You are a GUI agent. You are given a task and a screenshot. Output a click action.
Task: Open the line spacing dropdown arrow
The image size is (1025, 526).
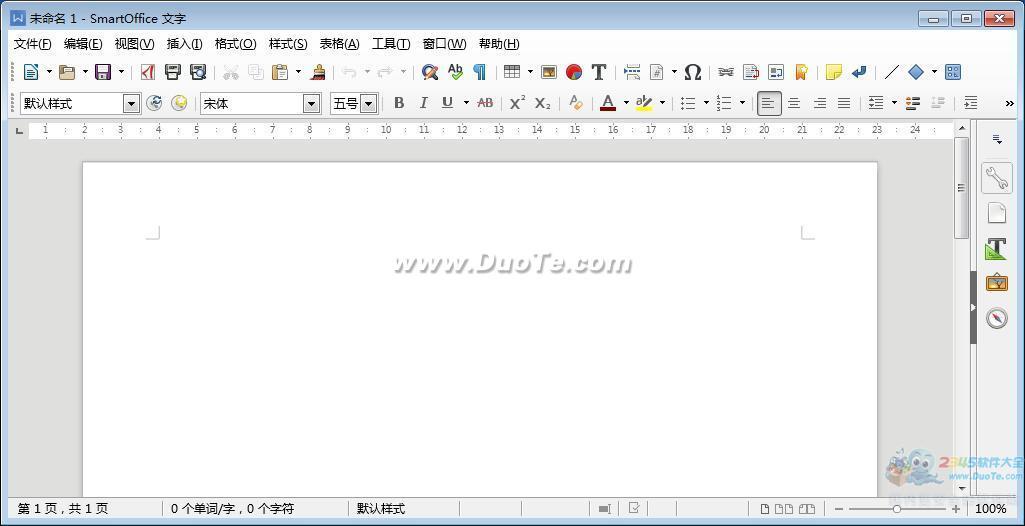894,103
